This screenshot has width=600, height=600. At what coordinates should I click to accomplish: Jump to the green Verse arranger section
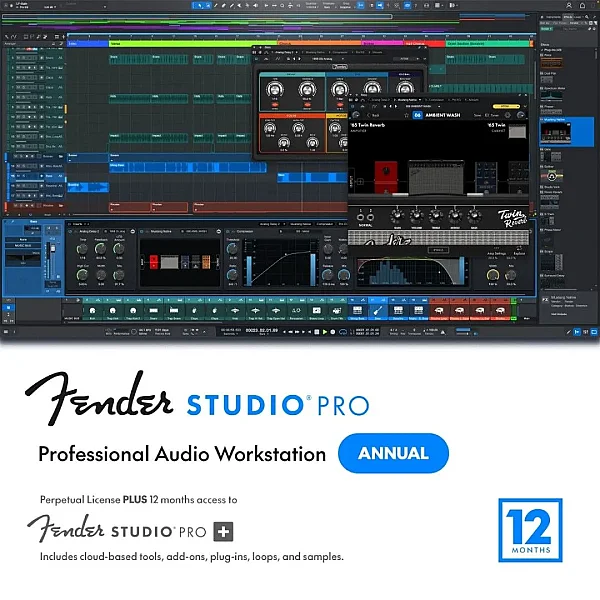click(x=193, y=44)
